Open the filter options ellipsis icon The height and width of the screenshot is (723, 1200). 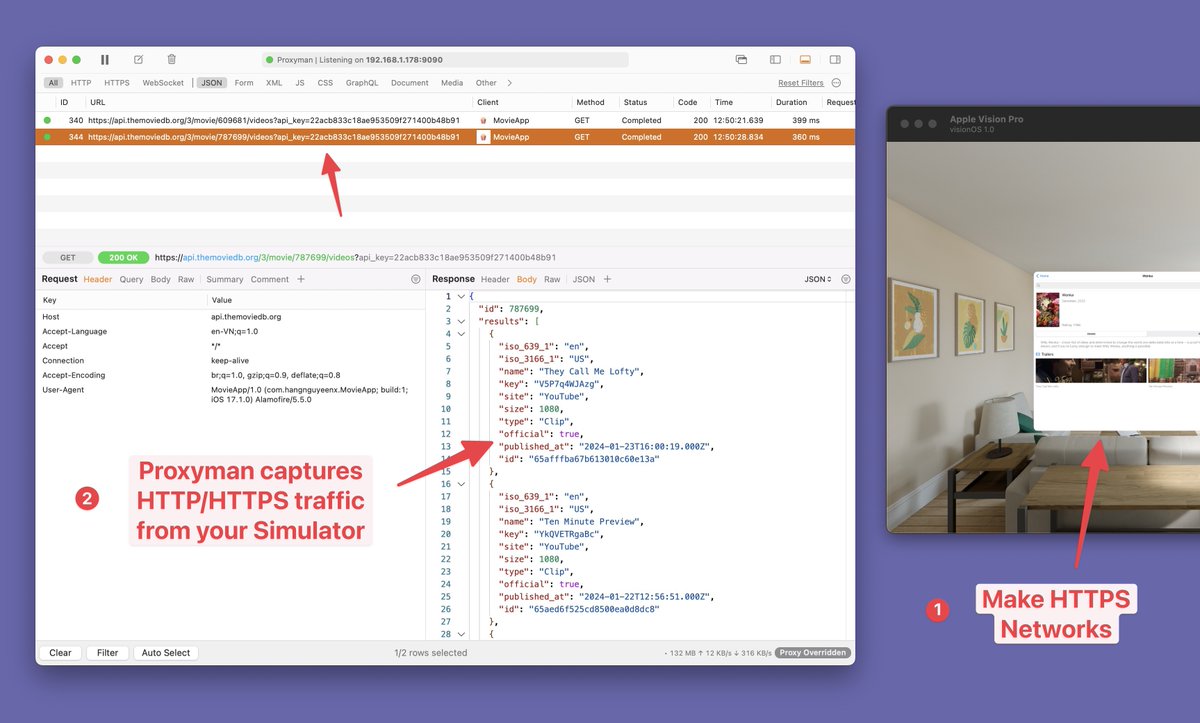click(836, 83)
